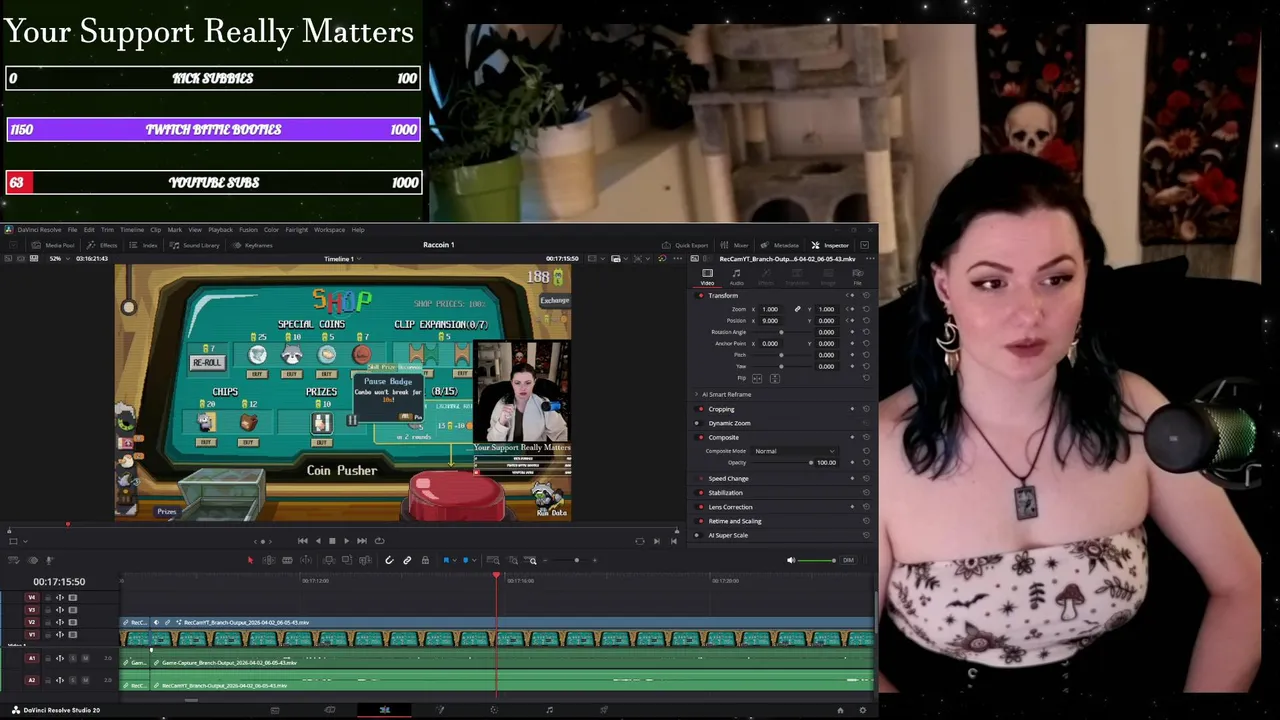
Task: Toggle the Inspector panel
Action: (x=830, y=245)
